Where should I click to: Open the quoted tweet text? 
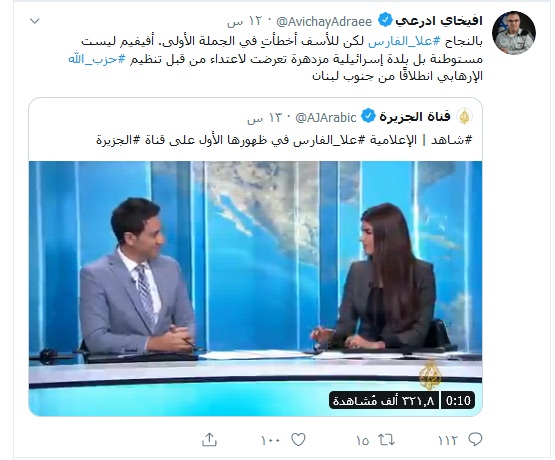tap(284, 140)
